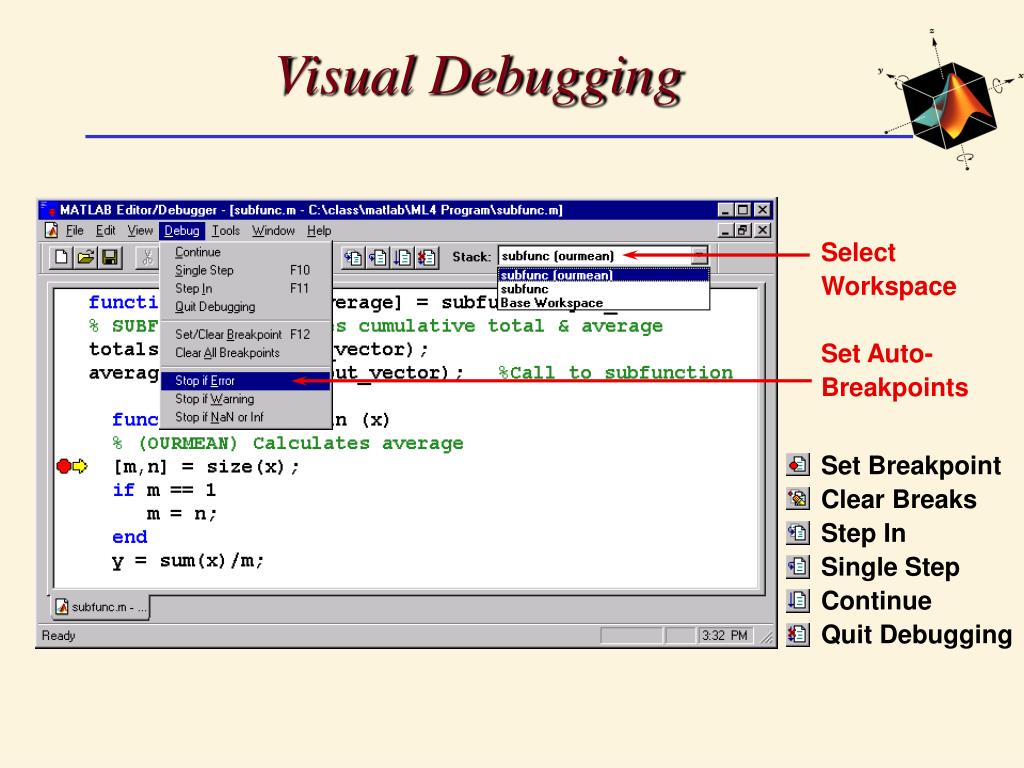Minimize the MATLAB Editor/Debugger window
Image resolution: width=1024 pixels, height=768 pixels.
(x=725, y=210)
